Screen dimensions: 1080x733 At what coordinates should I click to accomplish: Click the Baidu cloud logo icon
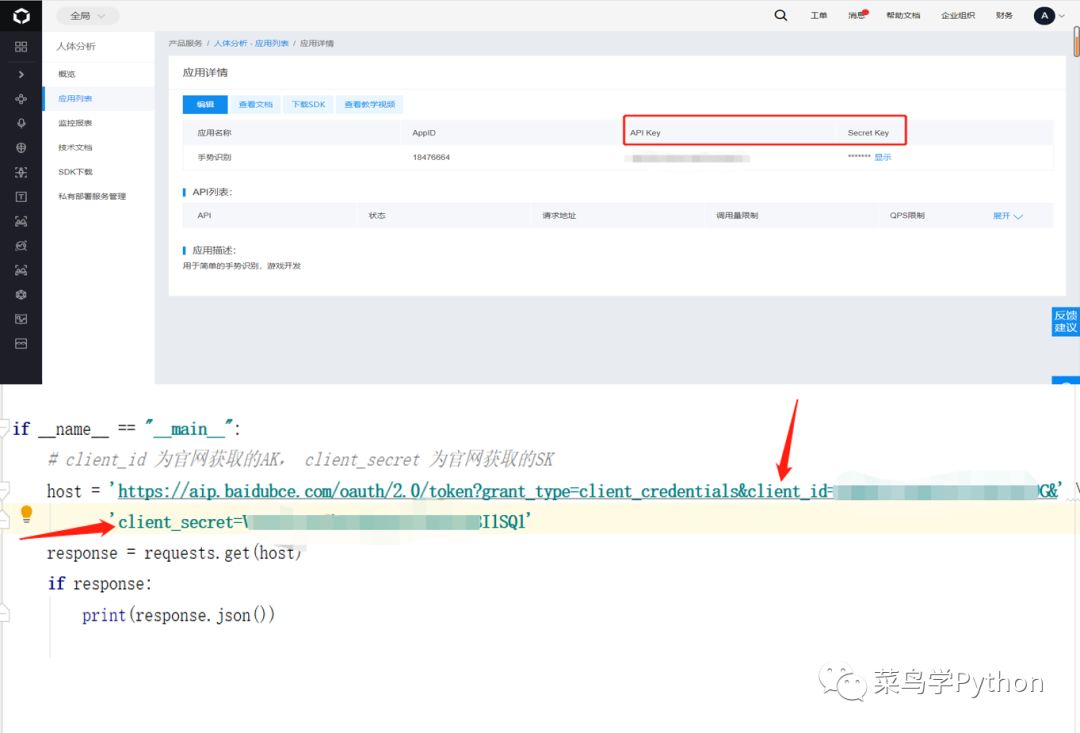click(x=21, y=15)
